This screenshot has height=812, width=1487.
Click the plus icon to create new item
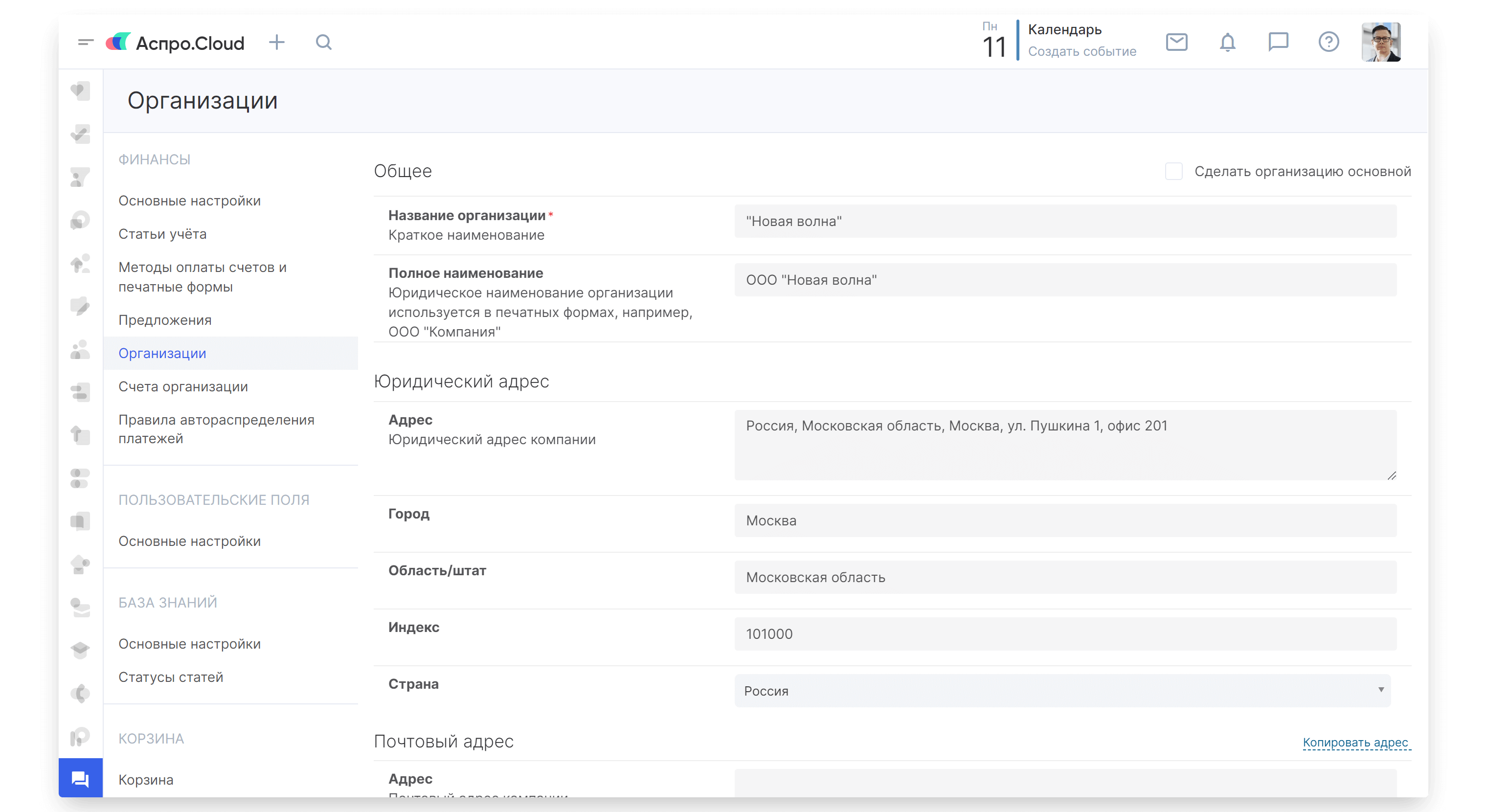(x=276, y=42)
